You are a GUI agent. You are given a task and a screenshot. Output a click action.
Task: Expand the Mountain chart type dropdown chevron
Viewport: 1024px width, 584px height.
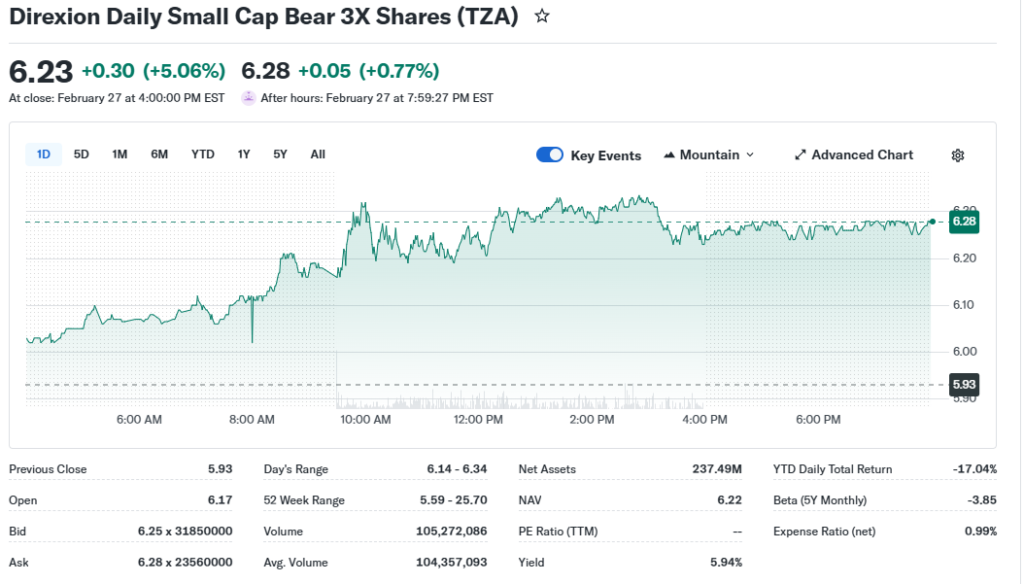pyautogui.click(x=750, y=155)
